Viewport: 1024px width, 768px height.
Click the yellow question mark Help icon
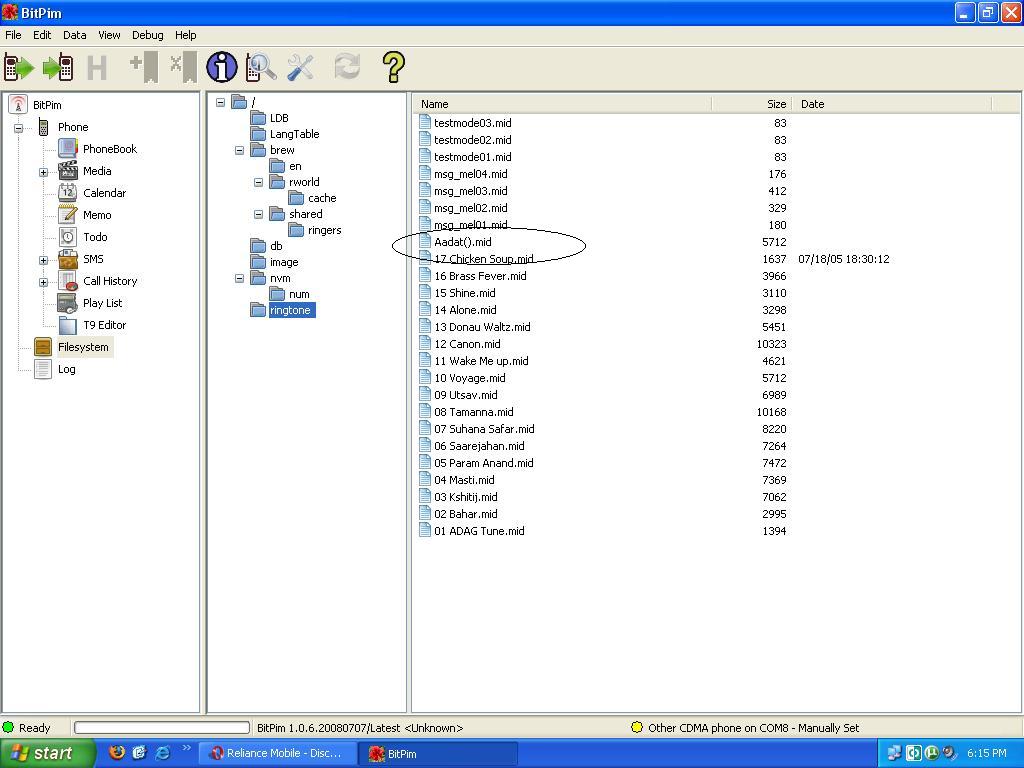click(393, 68)
